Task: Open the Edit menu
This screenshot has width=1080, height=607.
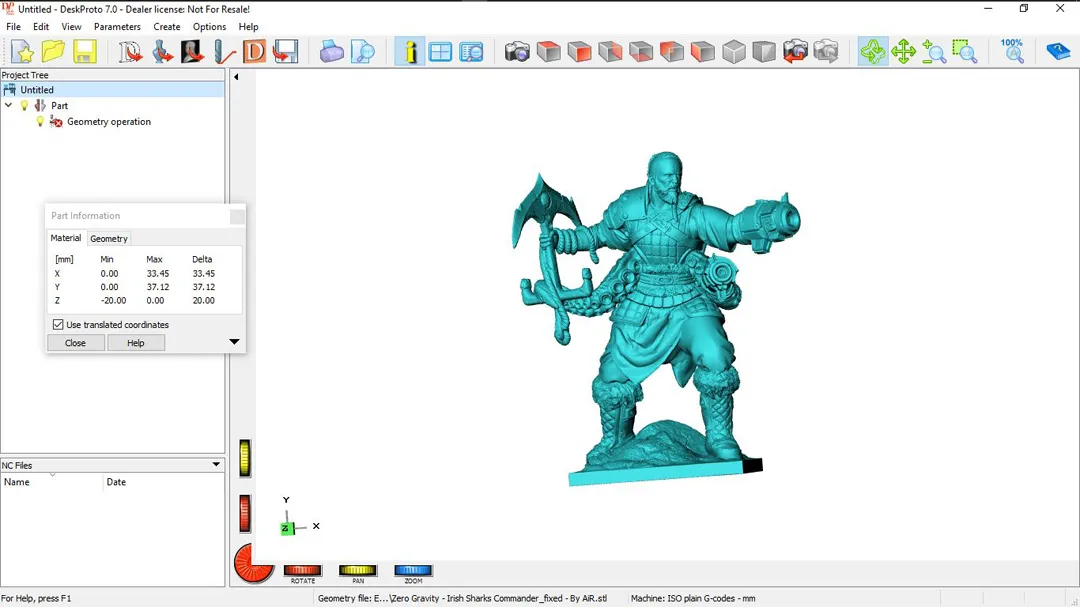Action: 41,27
